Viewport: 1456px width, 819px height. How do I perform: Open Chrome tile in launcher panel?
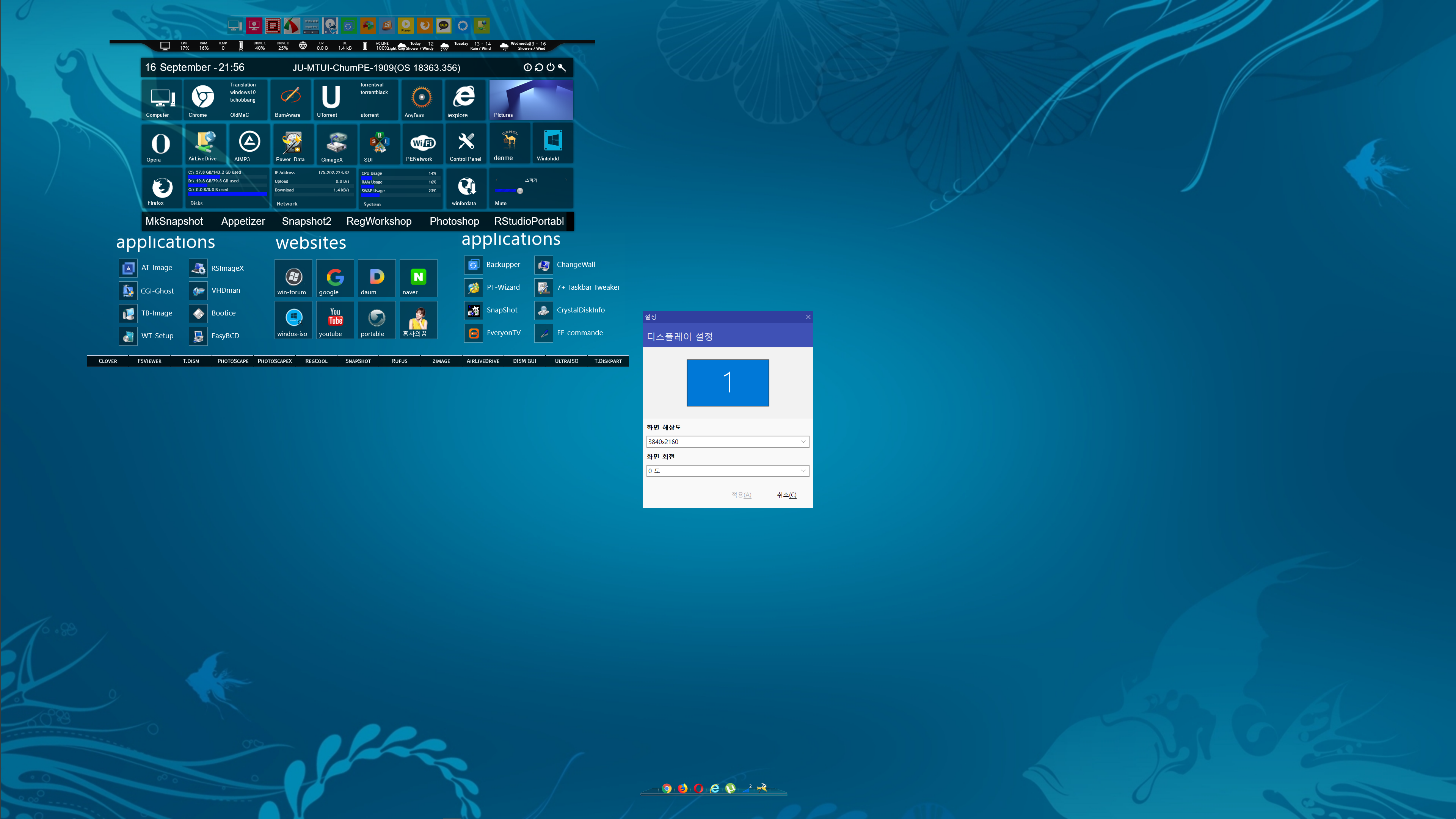[203, 99]
